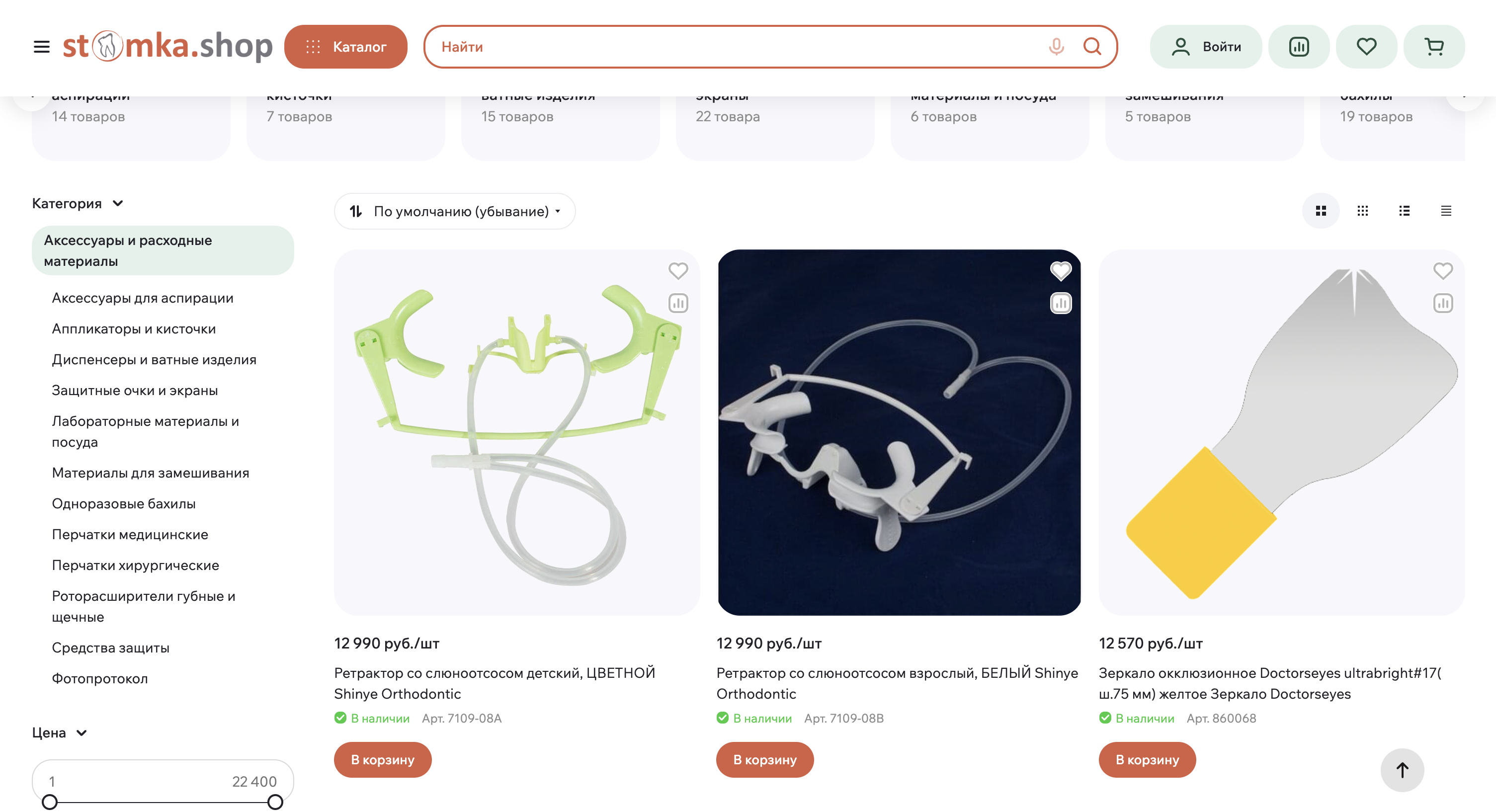Open the hamburger menu icon

(x=41, y=47)
